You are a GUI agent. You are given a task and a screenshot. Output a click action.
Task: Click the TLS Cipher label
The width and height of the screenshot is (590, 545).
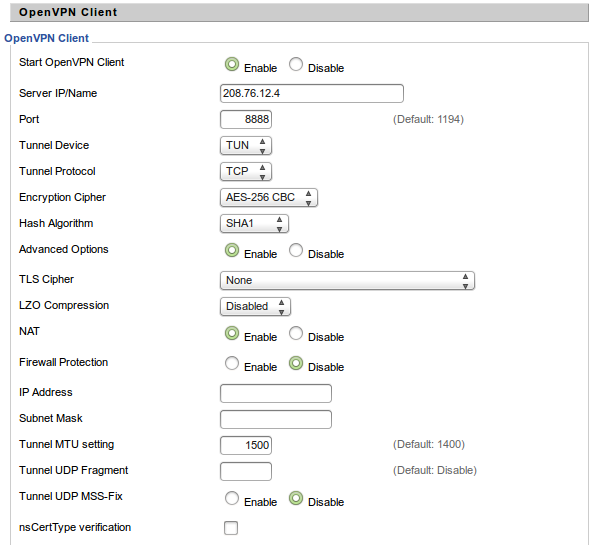(x=46, y=279)
